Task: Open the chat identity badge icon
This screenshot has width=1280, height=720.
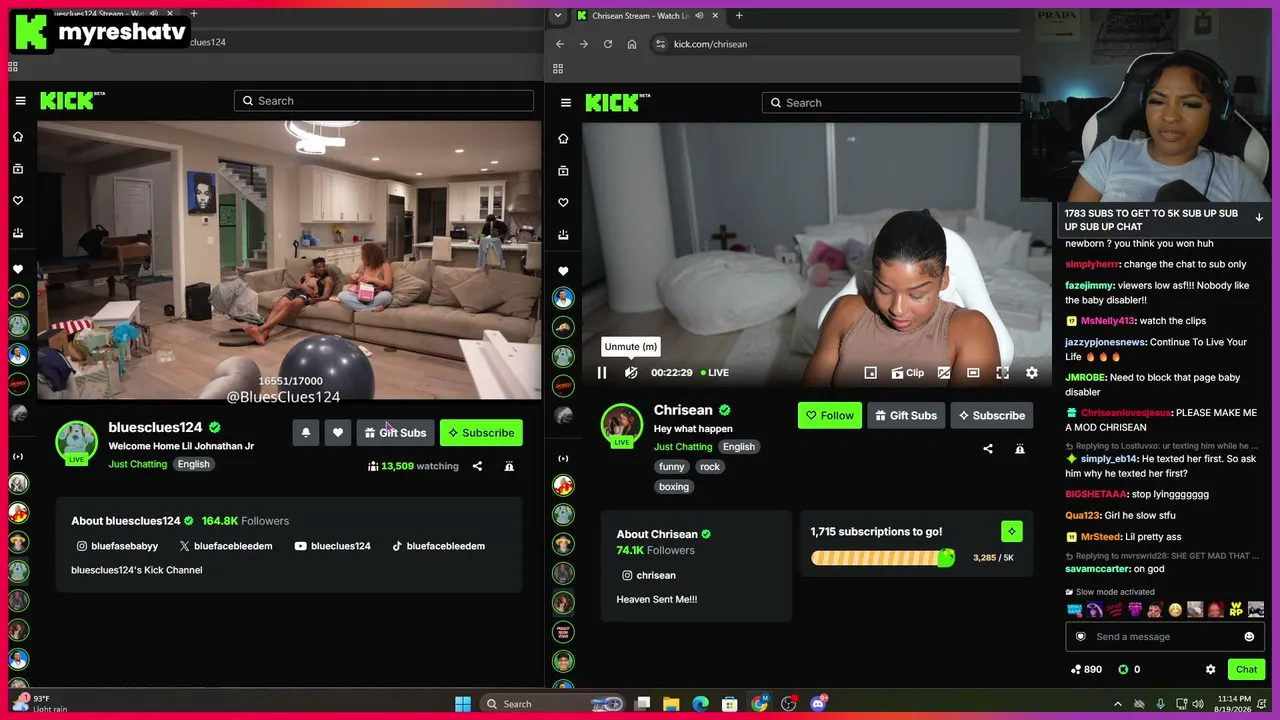Action: [x=1080, y=637]
